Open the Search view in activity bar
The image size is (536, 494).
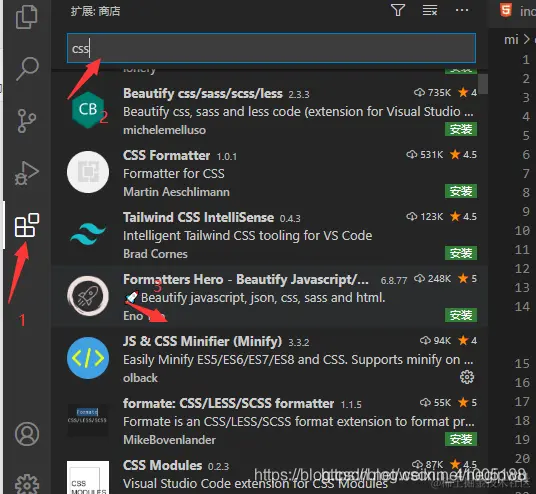point(27,68)
